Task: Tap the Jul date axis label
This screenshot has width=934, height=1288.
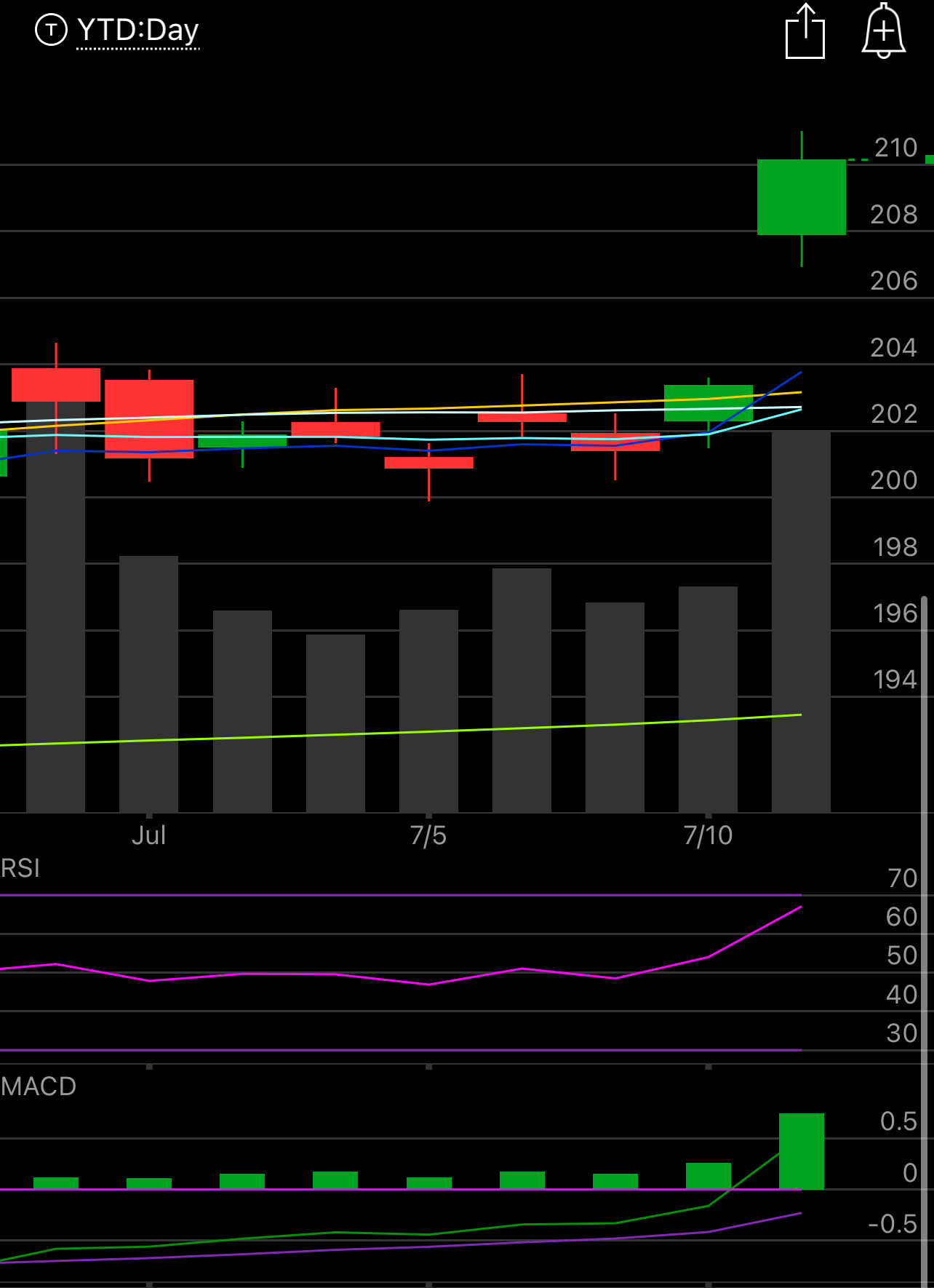Action: [x=149, y=835]
